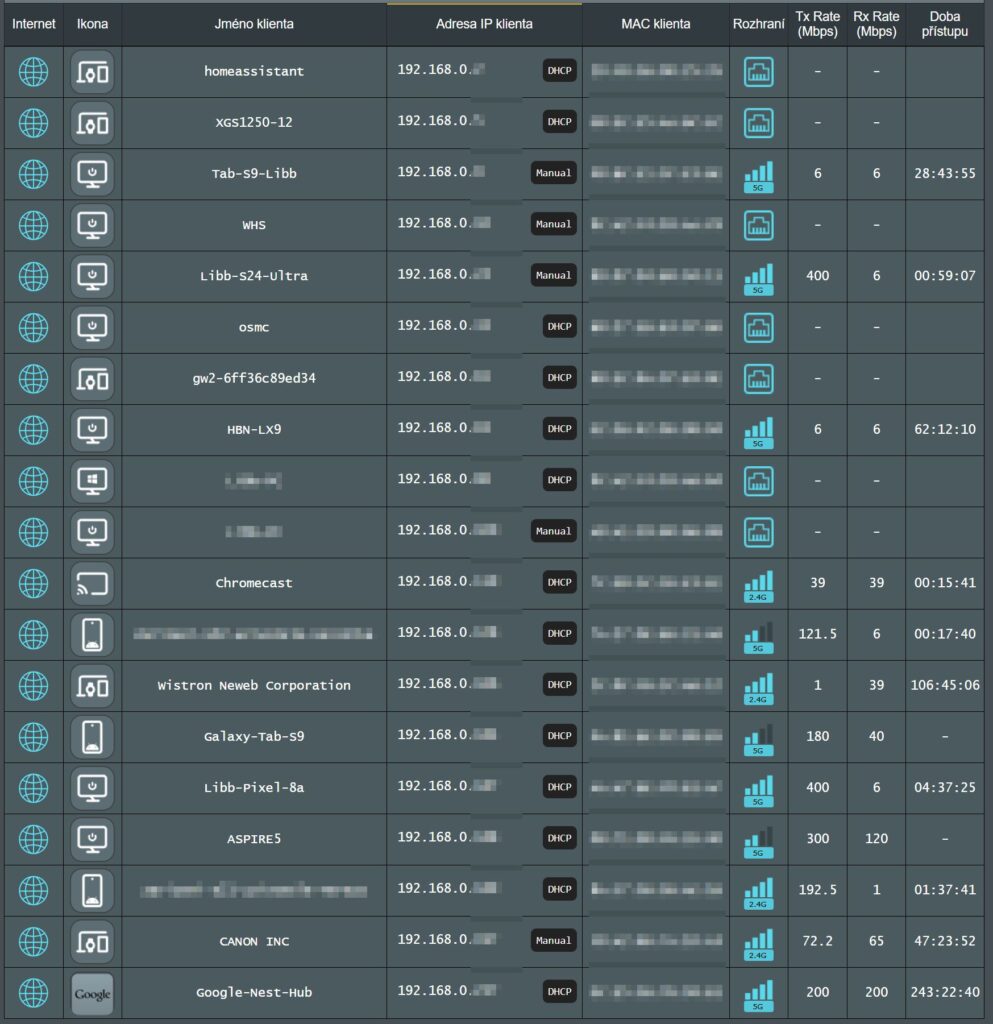Viewport: 993px width, 1024px height.
Task: Click the Google logo icon for Google-Nest-Hub
Action: tap(92, 993)
